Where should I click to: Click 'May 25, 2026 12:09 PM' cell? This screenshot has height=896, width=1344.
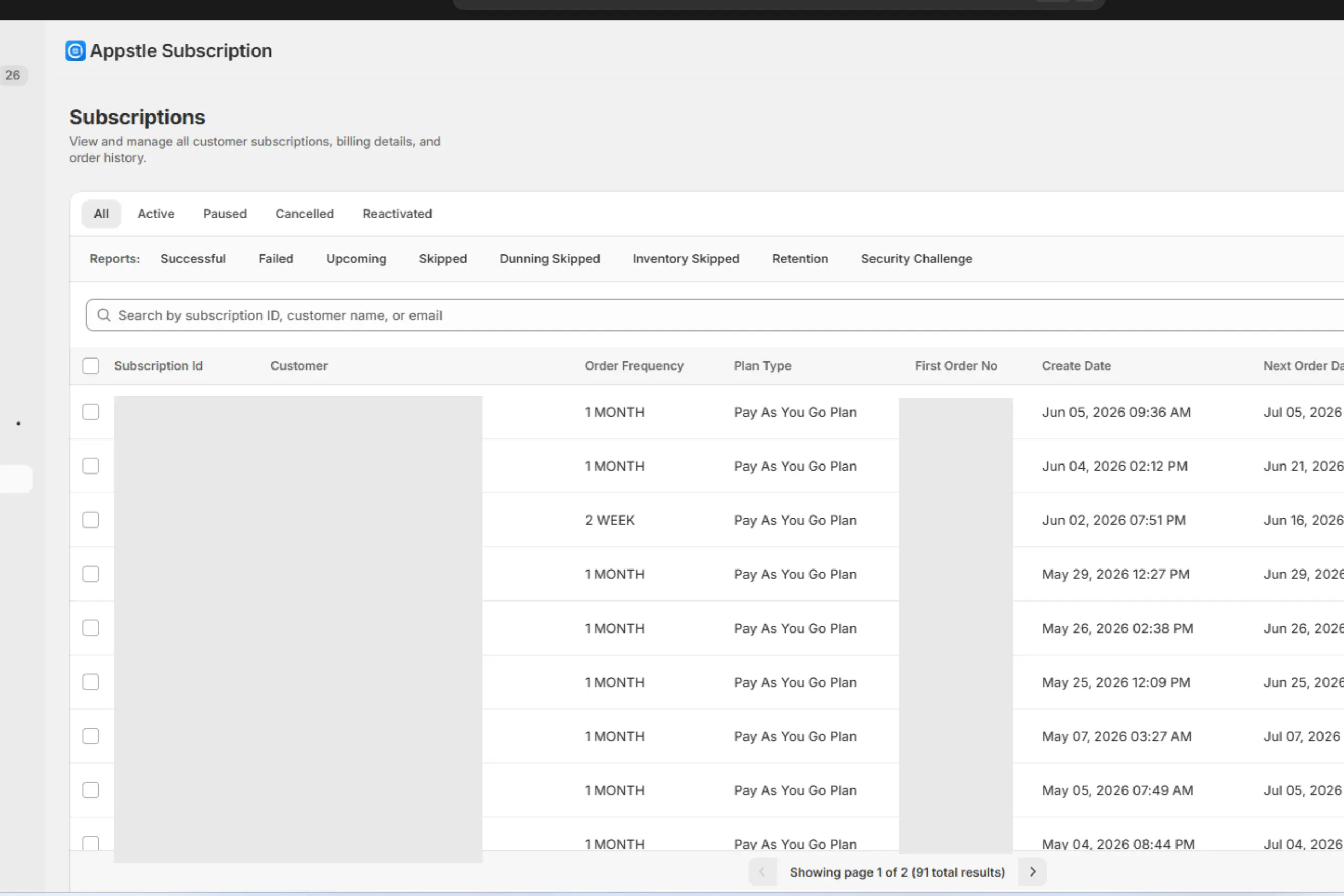[x=1116, y=682]
